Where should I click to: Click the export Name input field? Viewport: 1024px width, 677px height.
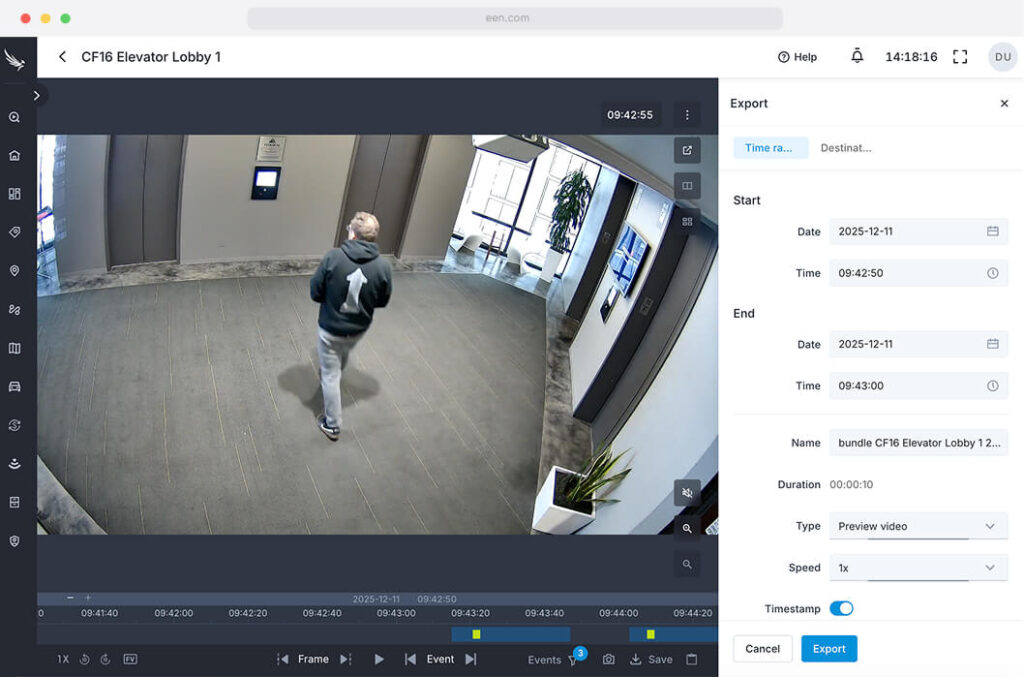tap(918, 443)
